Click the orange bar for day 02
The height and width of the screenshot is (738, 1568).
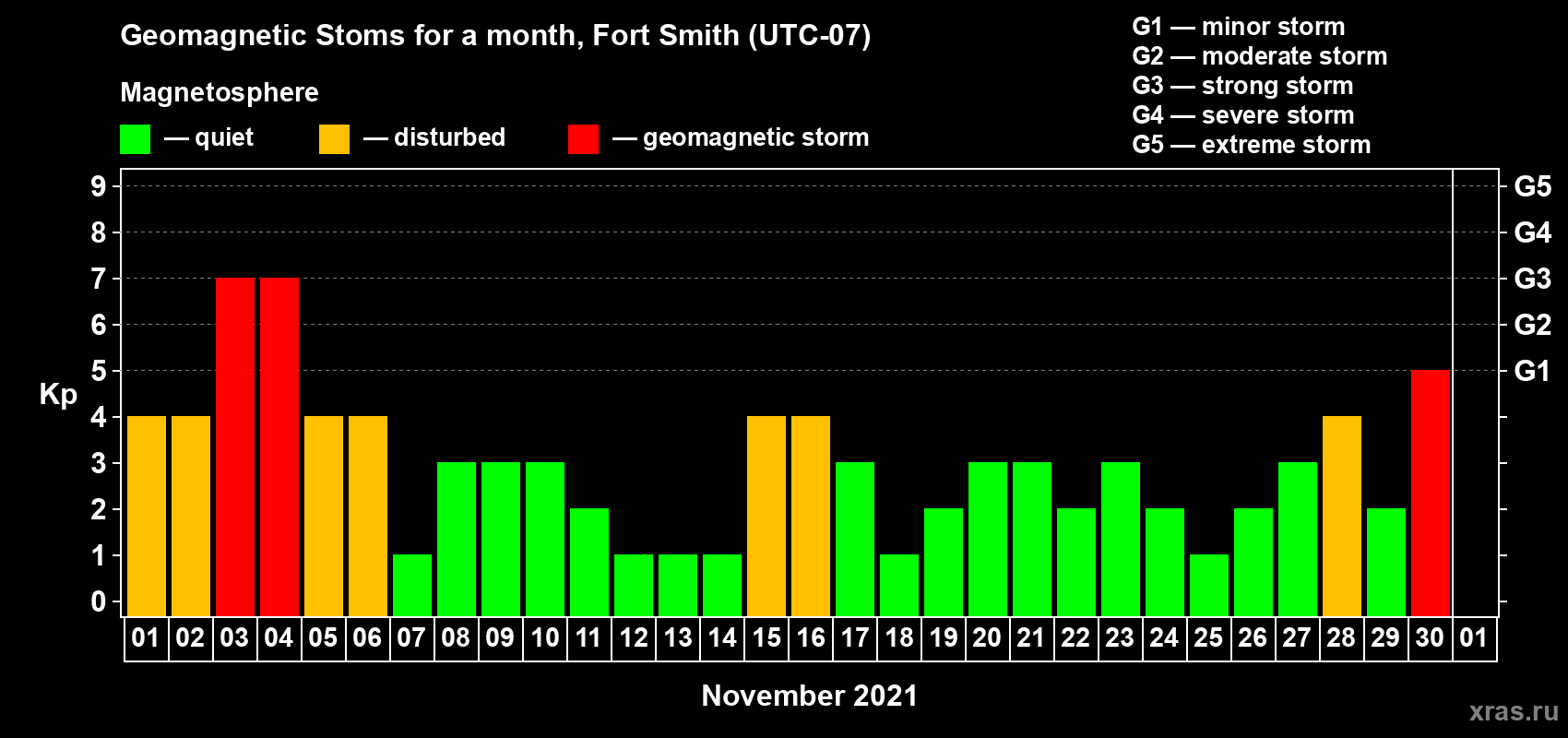(x=191, y=517)
